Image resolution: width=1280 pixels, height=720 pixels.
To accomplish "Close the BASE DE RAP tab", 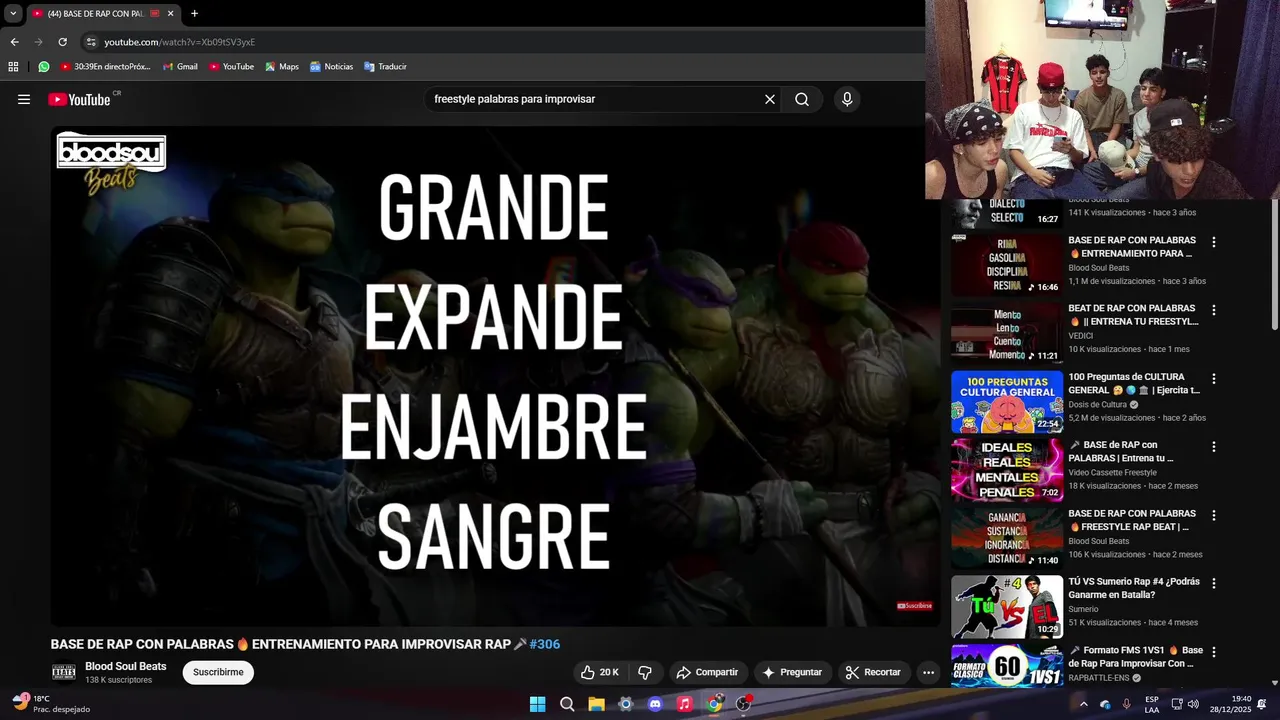I will point(170,14).
